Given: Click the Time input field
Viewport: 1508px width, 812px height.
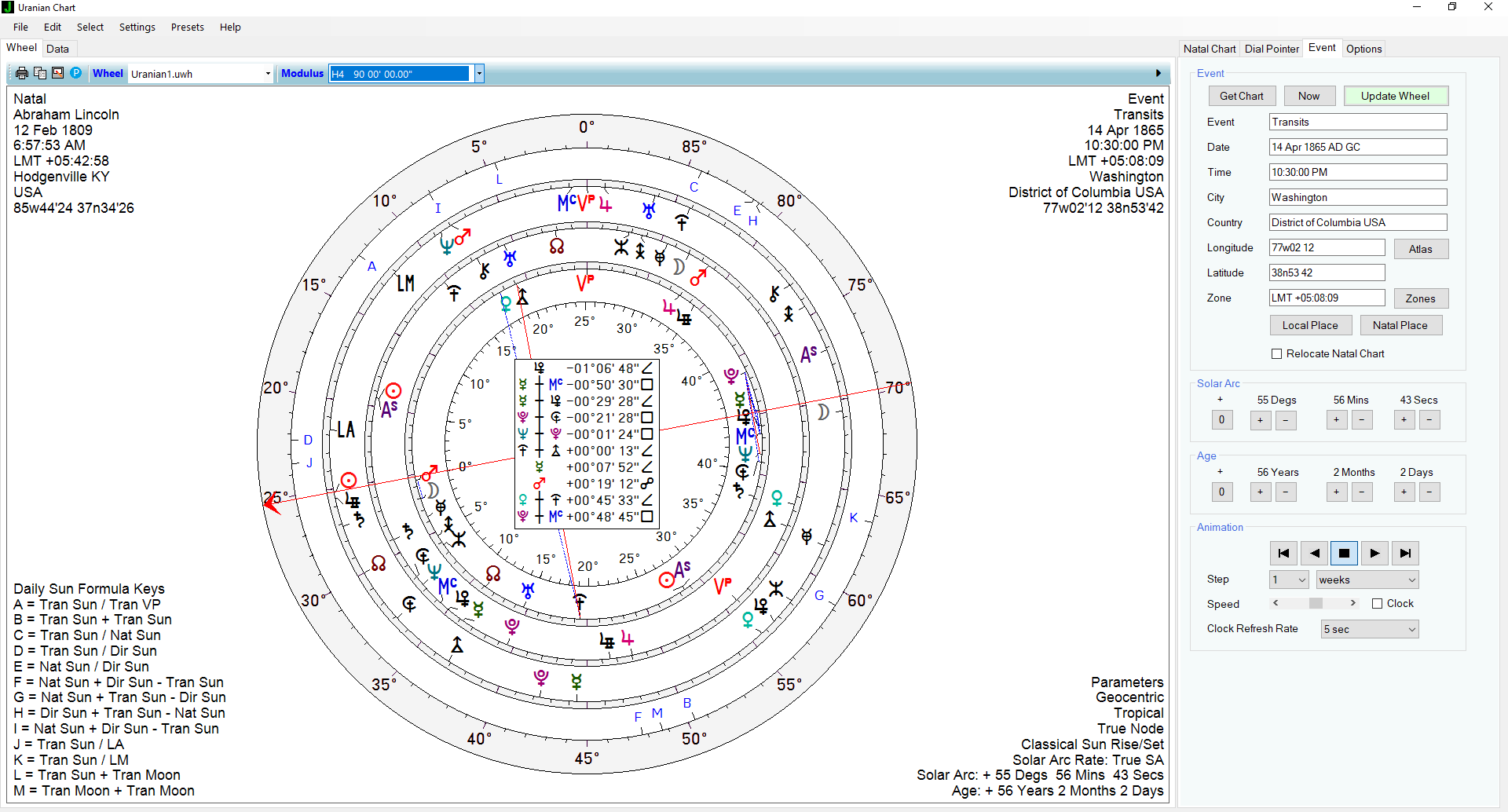Looking at the screenshot, I should tap(1358, 172).
